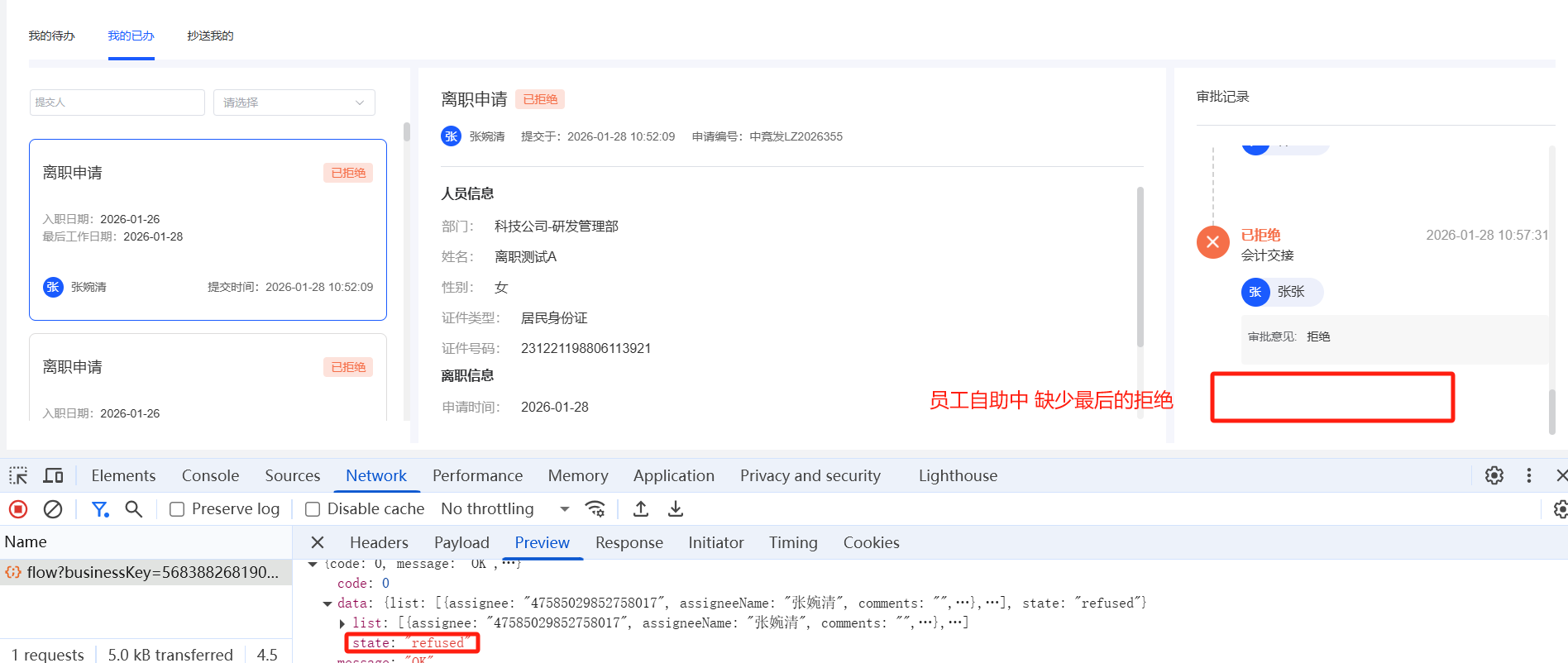The width and height of the screenshot is (1568, 663).
Task: Open the 请选择 status dropdown
Action: 294,103
